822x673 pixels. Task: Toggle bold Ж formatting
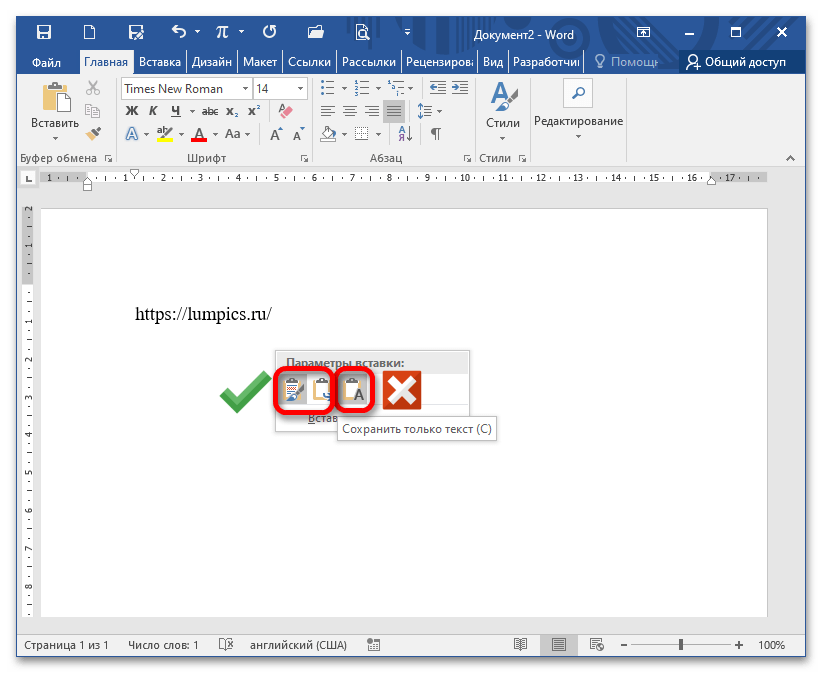[x=131, y=111]
